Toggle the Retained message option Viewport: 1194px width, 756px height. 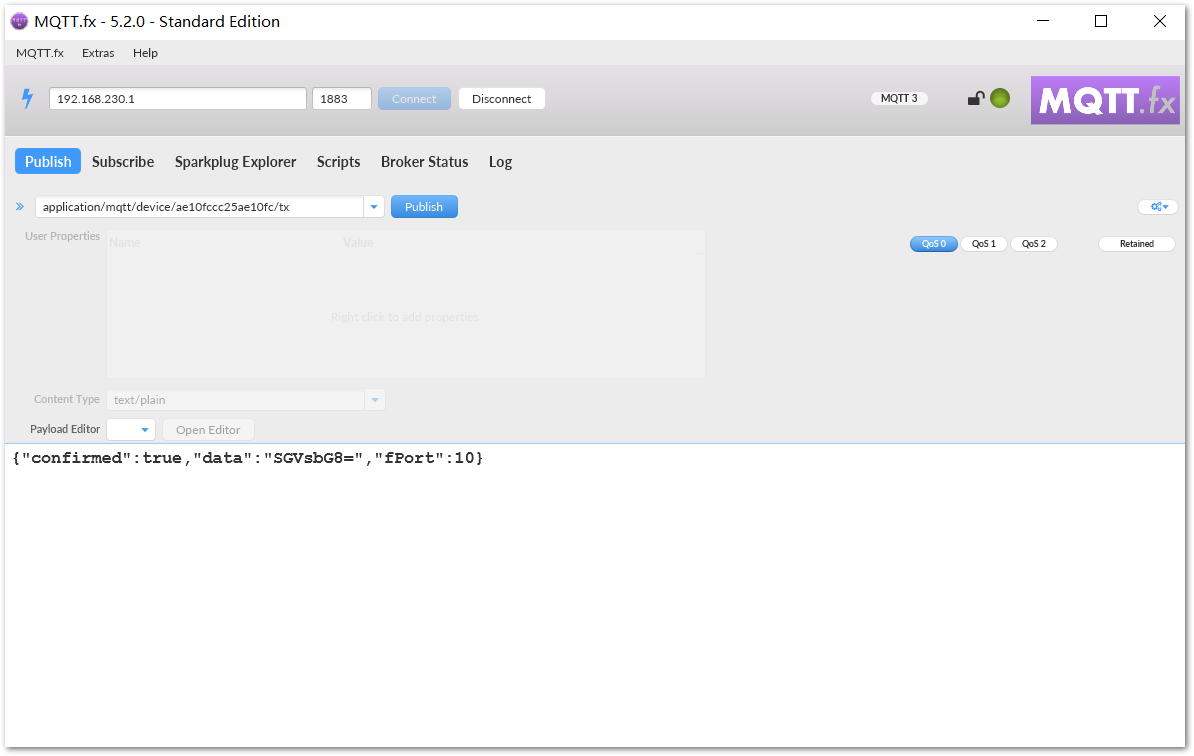pos(1137,244)
